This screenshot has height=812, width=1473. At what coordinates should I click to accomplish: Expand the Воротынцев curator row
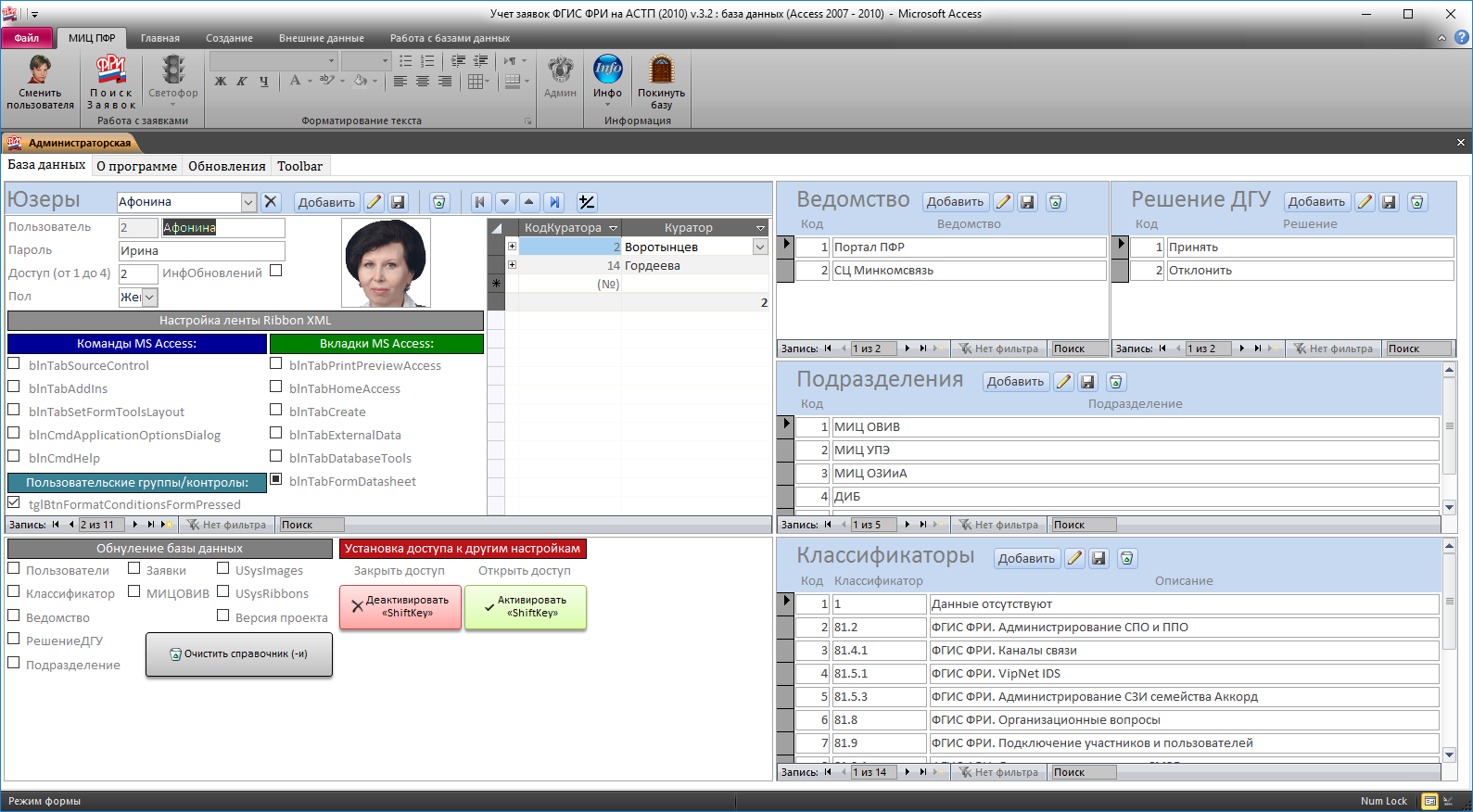tap(512, 247)
